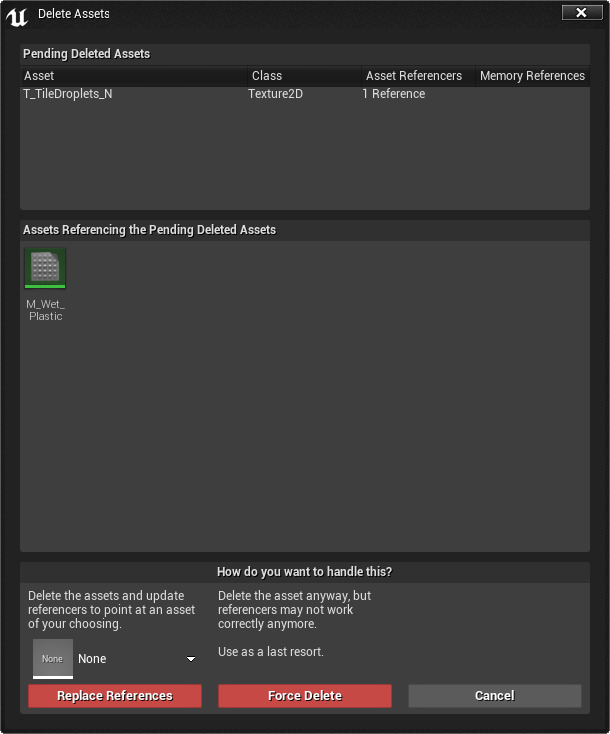Click the Force Delete button
The height and width of the screenshot is (734, 610).
click(305, 696)
